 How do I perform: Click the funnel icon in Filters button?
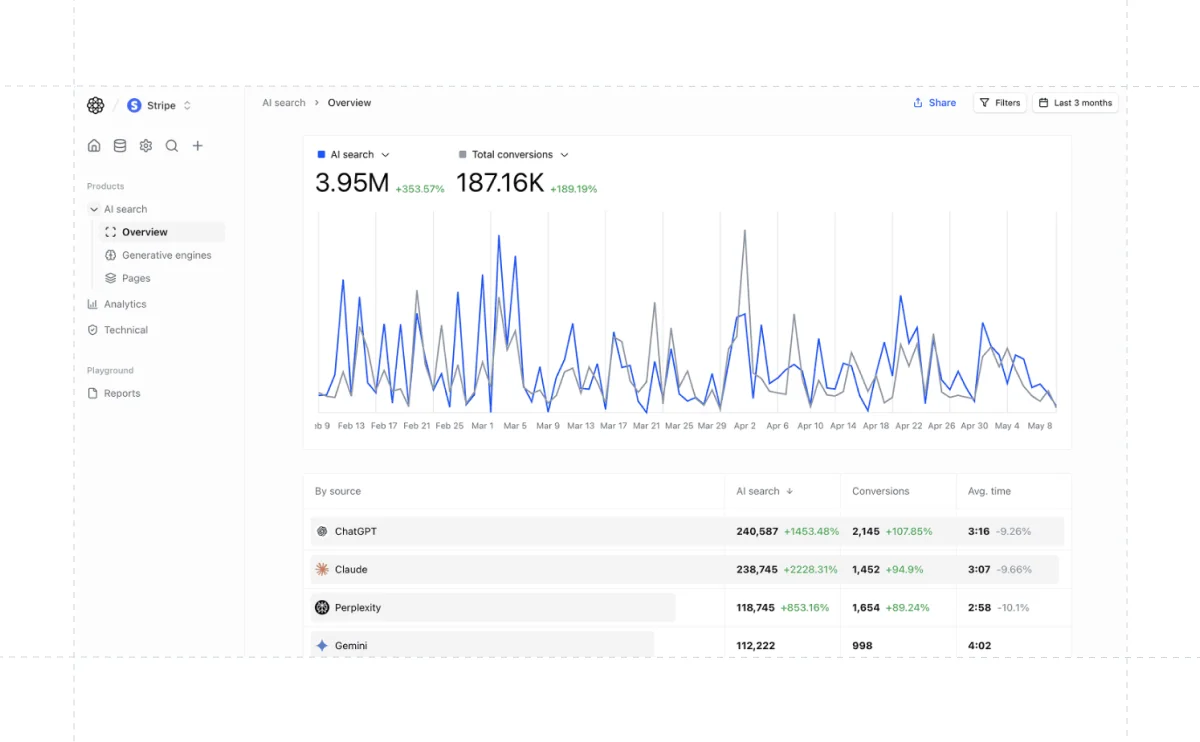click(985, 103)
